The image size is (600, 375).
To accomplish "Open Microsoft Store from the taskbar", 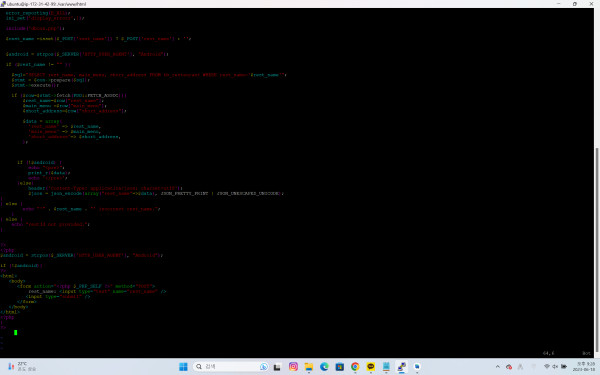I will point(339,367).
